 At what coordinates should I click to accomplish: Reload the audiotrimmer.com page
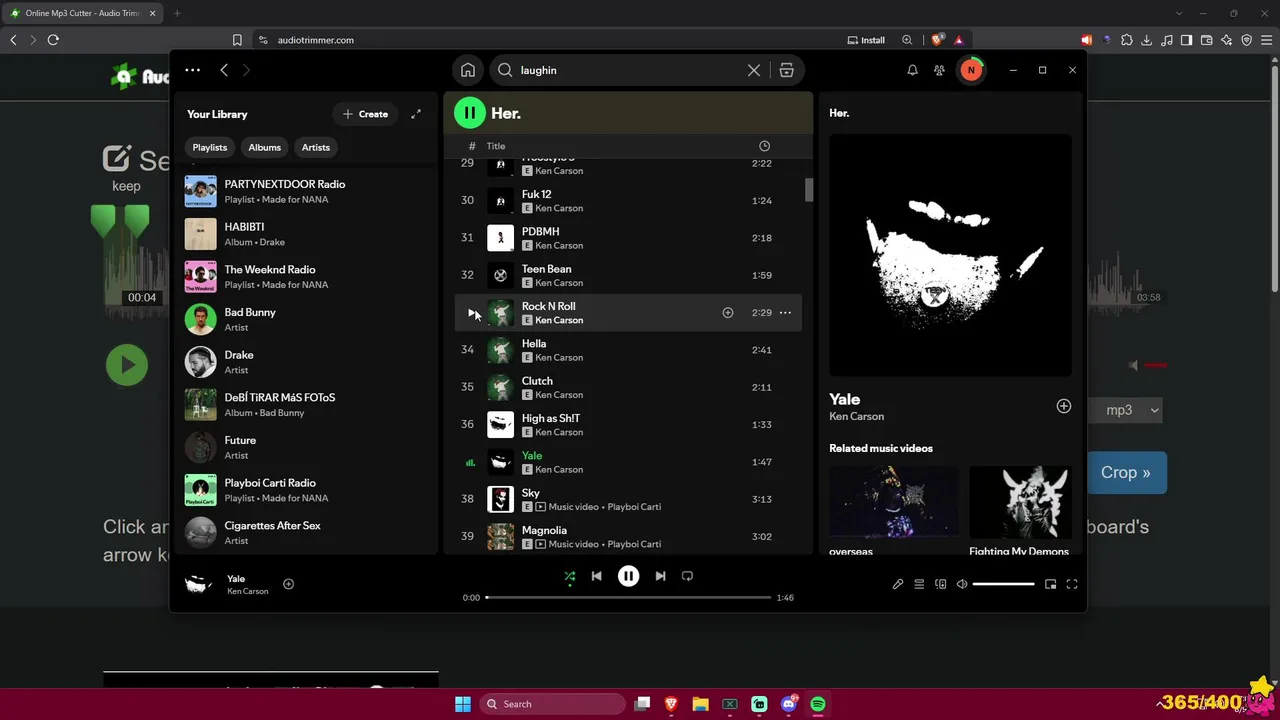click(53, 40)
